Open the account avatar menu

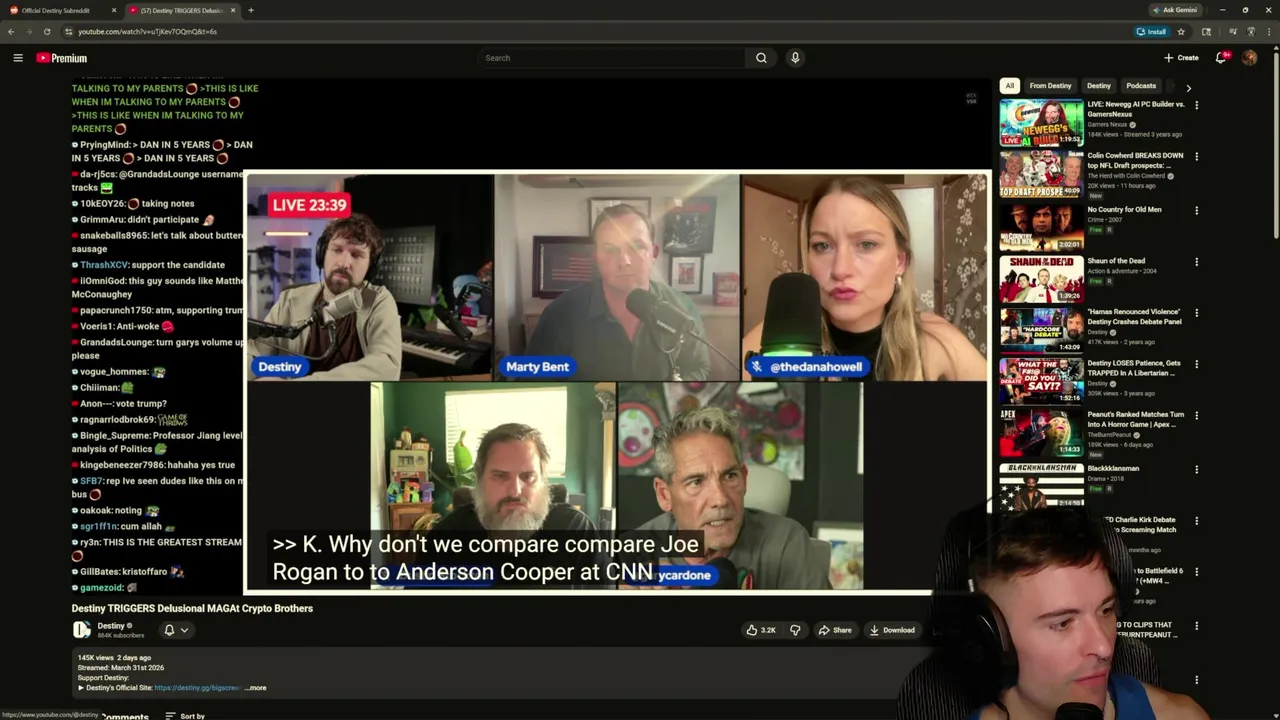pyautogui.click(x=1250, y=58)
